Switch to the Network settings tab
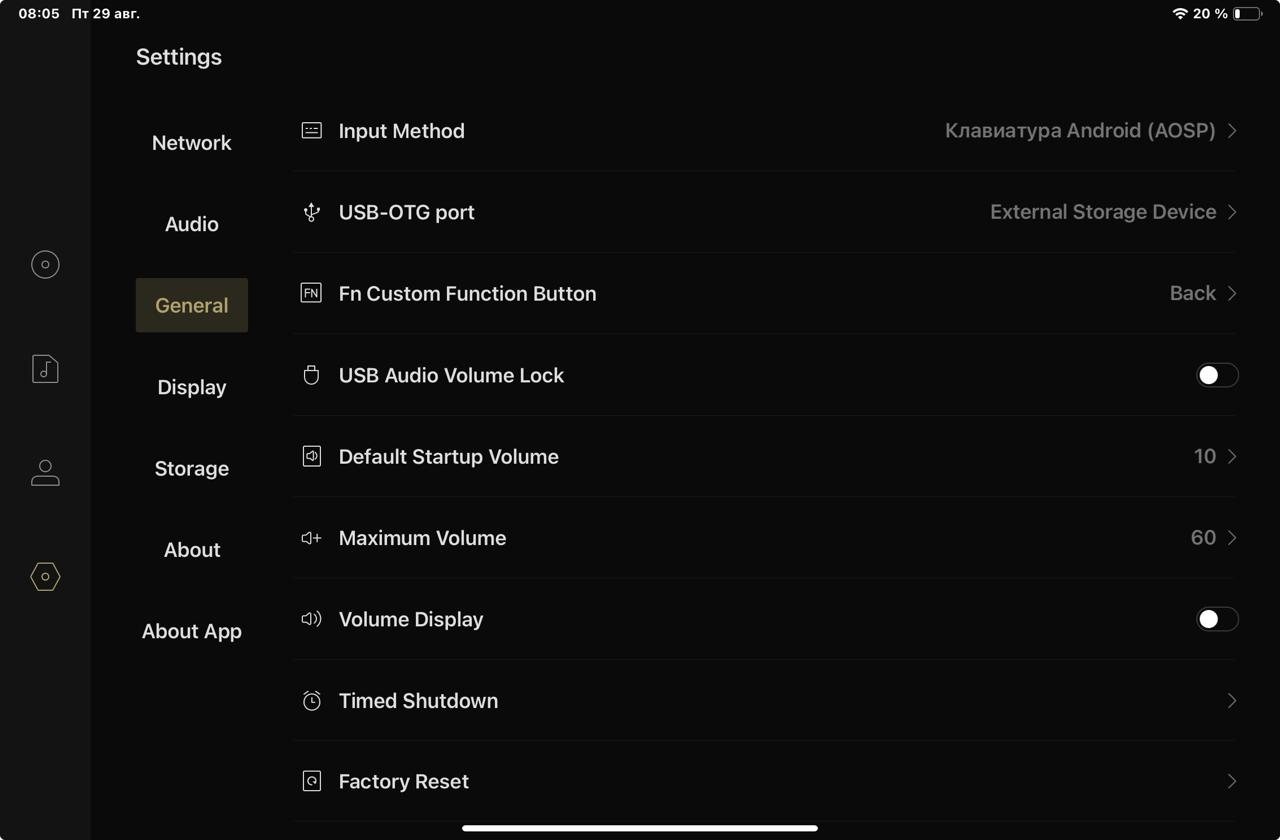This screenshot has height=840, width=1280. tap(192, 143)
